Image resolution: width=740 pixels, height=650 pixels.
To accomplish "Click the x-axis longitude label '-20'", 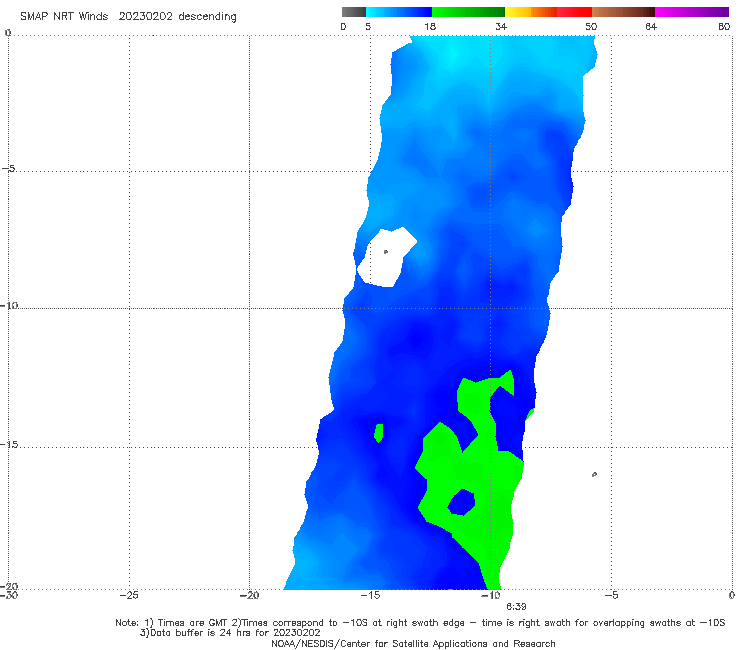I will point(250,595).
